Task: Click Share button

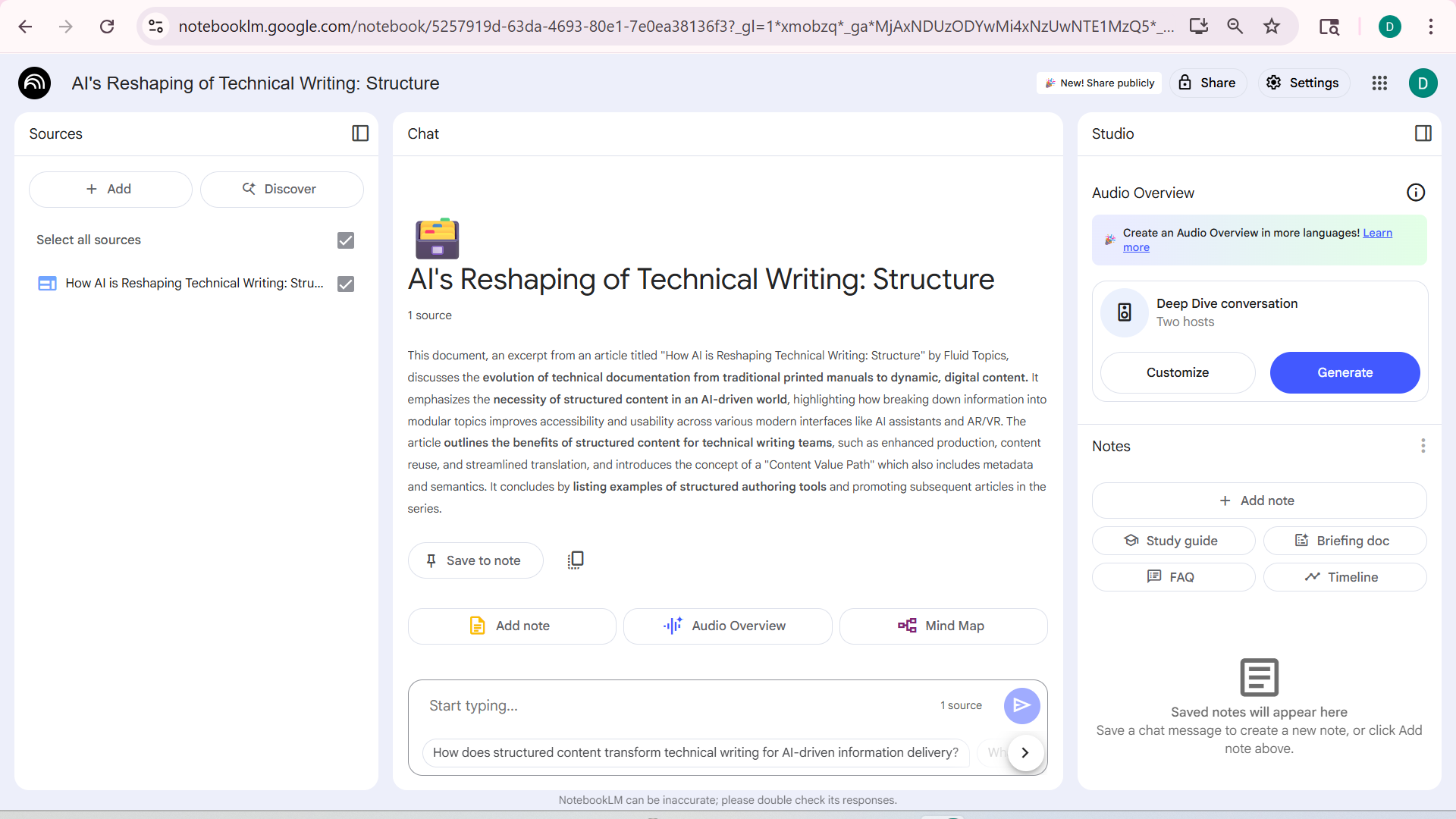Action: click(x=1208, y=83)
